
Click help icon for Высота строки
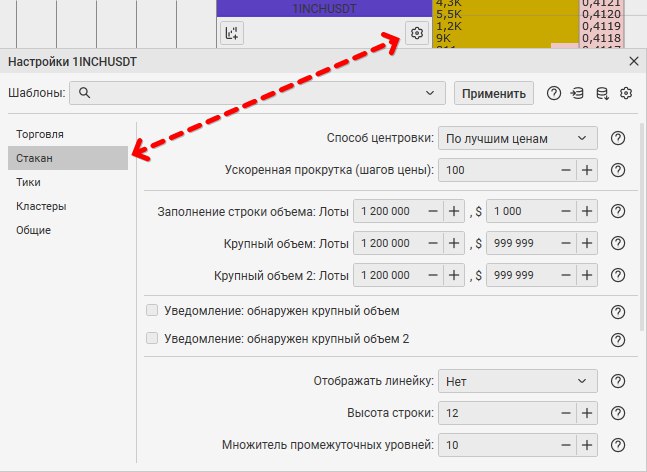point(617,413)
